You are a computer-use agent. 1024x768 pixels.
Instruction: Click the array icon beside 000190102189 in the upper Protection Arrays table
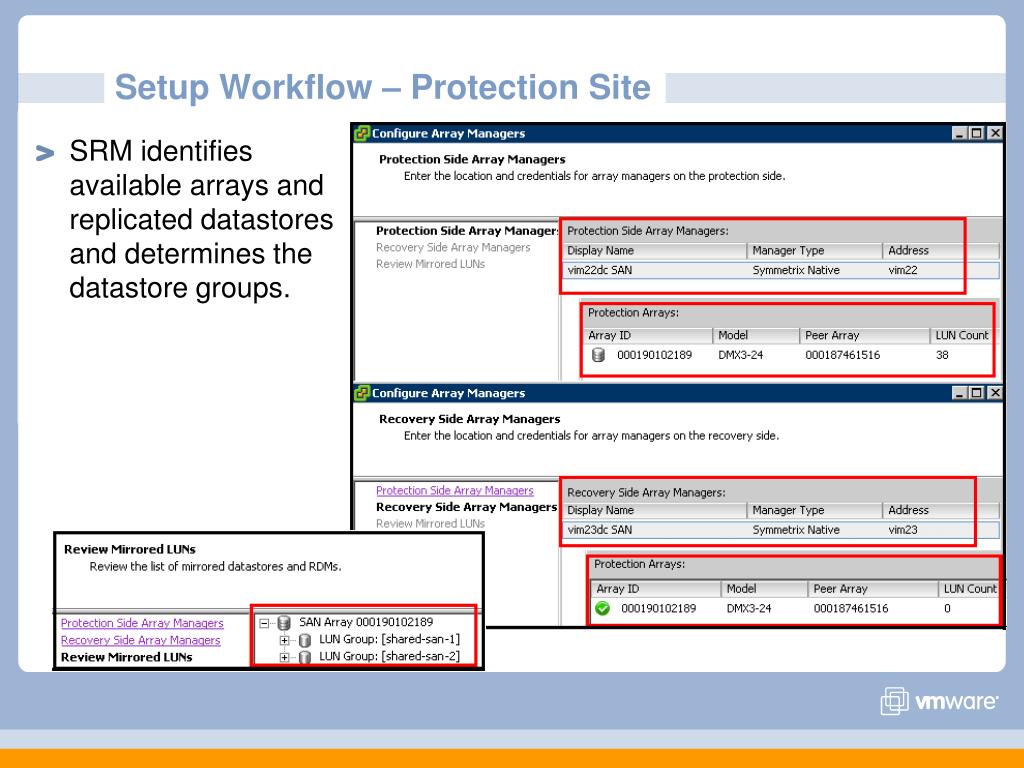[x=598, y=355]
